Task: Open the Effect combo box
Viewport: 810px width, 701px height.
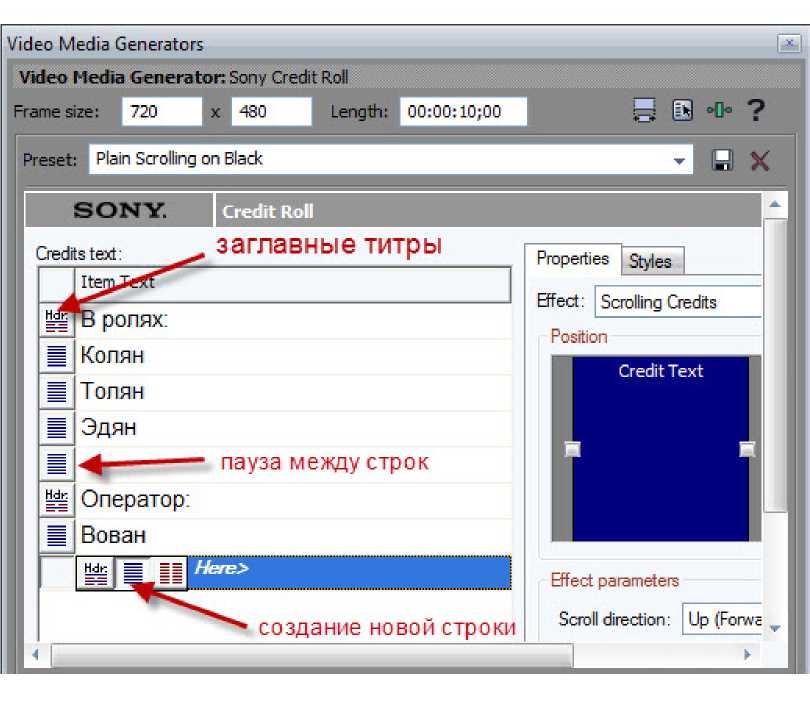Action: point(678,302)
